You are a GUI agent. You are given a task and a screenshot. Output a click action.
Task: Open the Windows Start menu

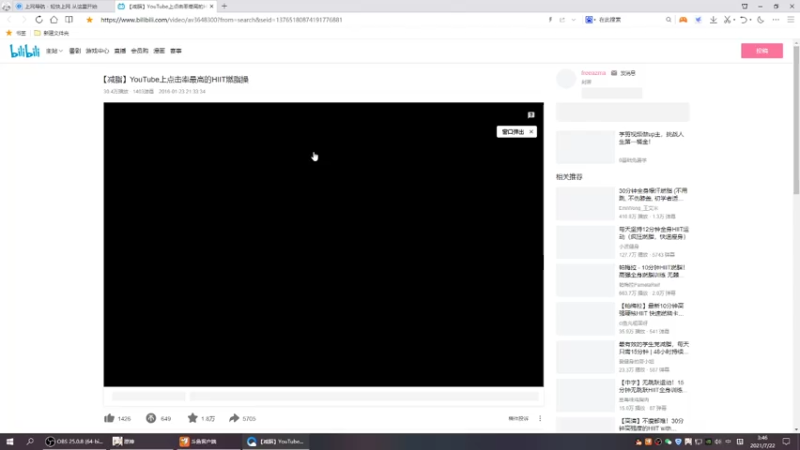tap(10, 441)
